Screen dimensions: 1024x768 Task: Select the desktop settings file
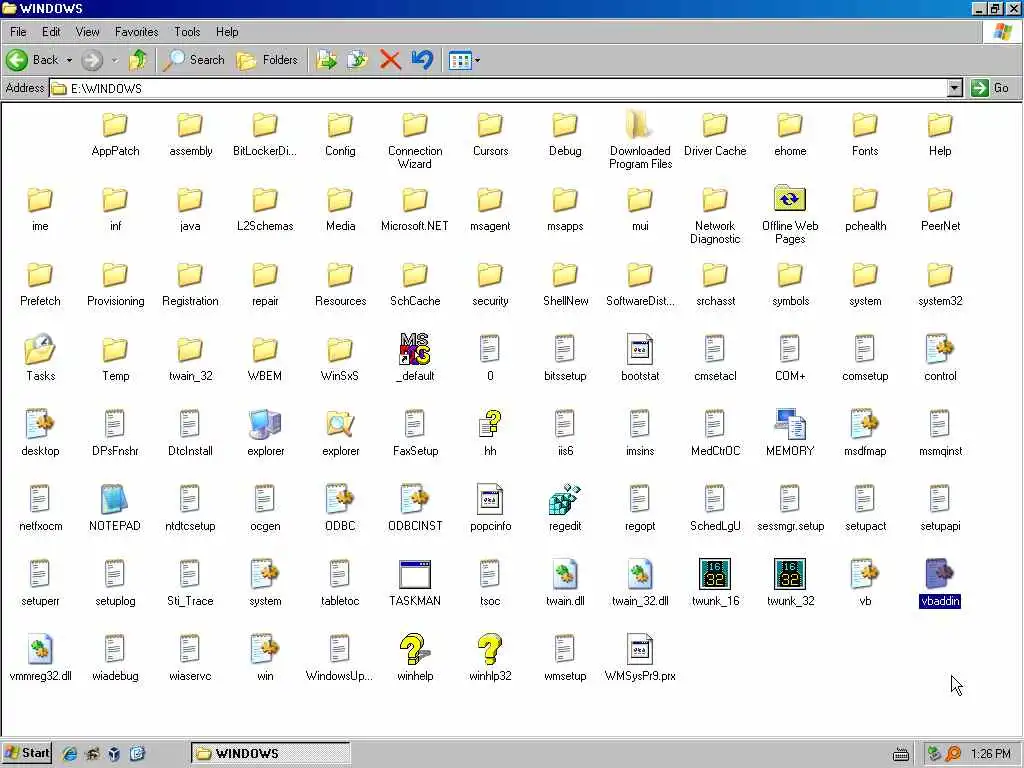pyautogui.click(x=40, y=424)
